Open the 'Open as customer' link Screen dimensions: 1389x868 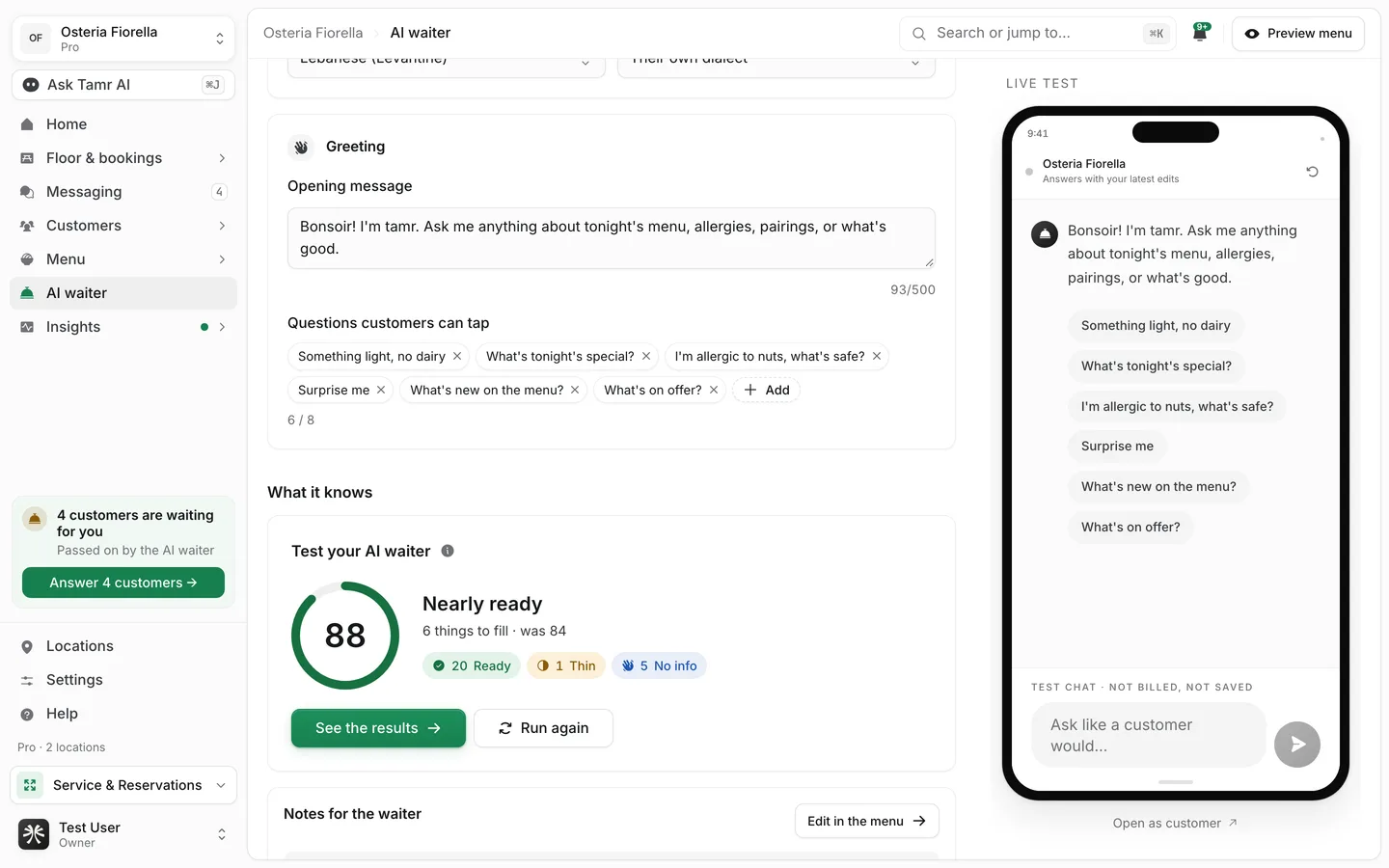(x=1175, y=824)
